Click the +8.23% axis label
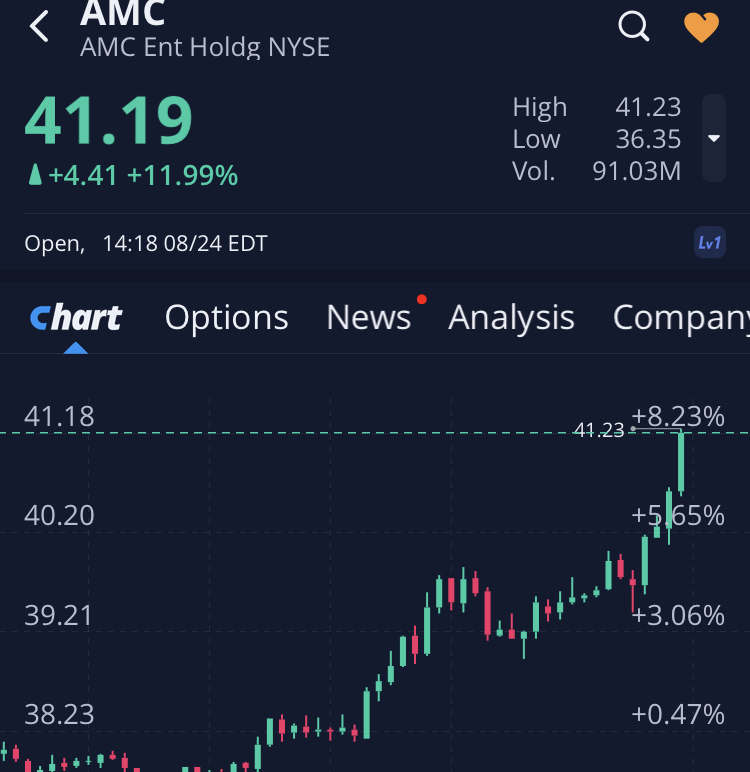This screenshot has width=750, height=772. (678, 416)
